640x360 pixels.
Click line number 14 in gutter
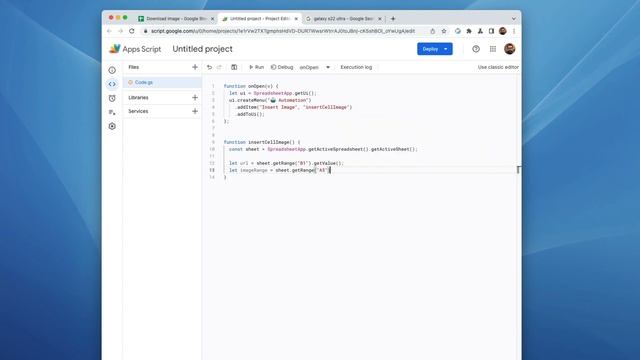point(212,177)
